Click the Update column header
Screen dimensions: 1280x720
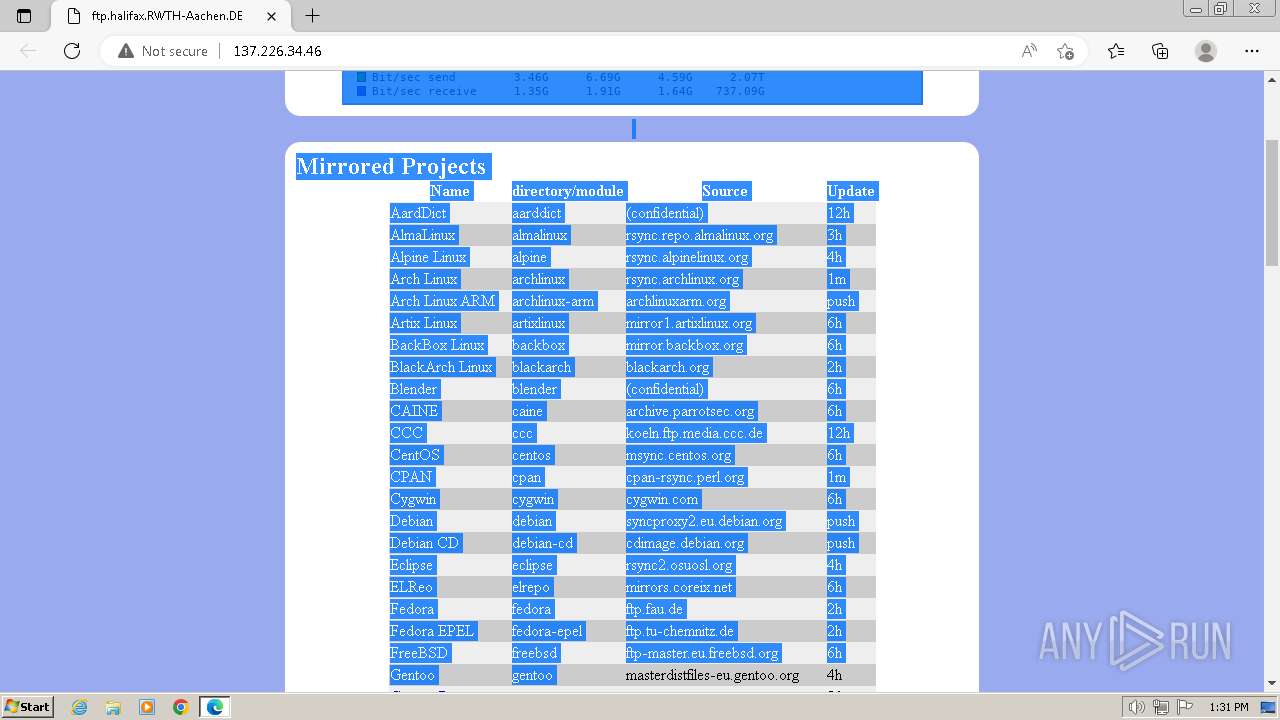click(x=851, y=191)
